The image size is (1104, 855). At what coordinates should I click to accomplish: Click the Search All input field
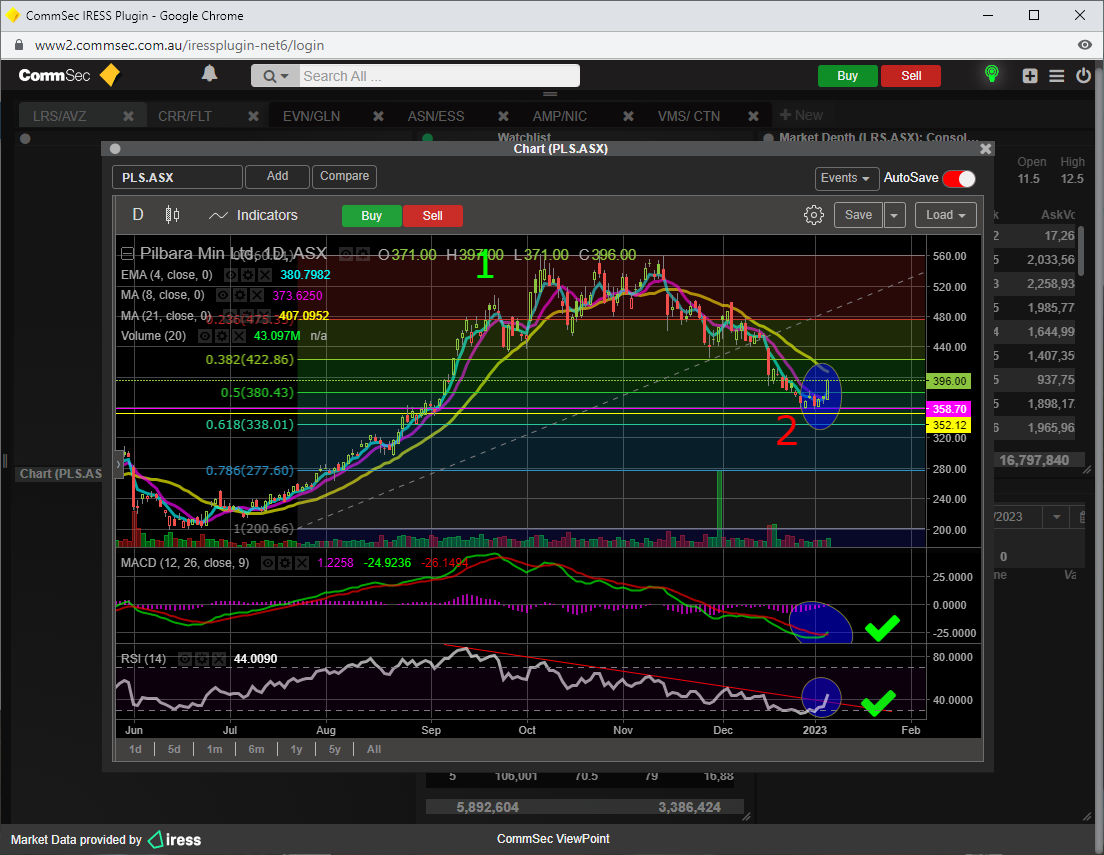click(440, 76)
